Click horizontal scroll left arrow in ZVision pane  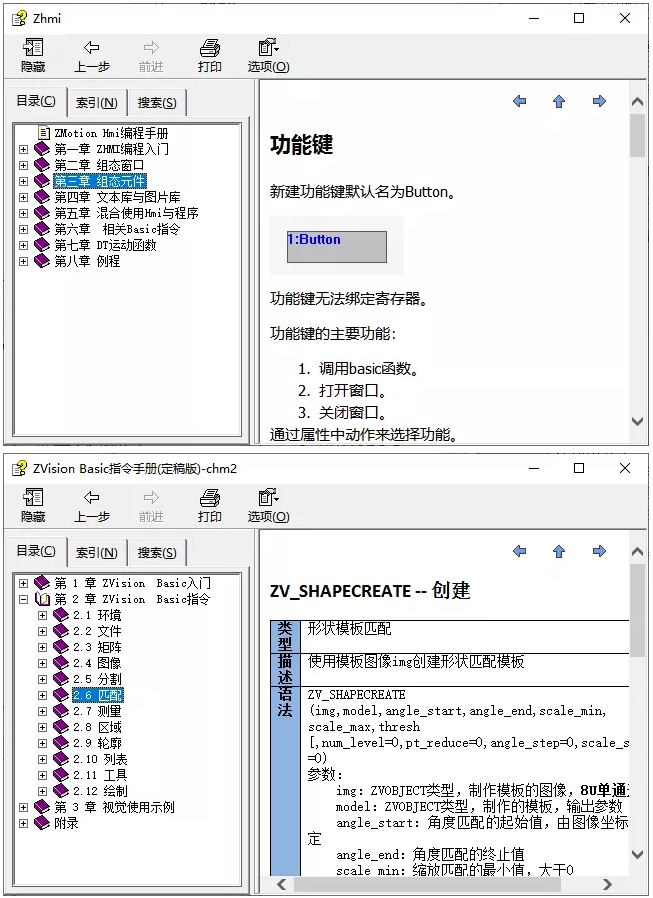(282, 884)
